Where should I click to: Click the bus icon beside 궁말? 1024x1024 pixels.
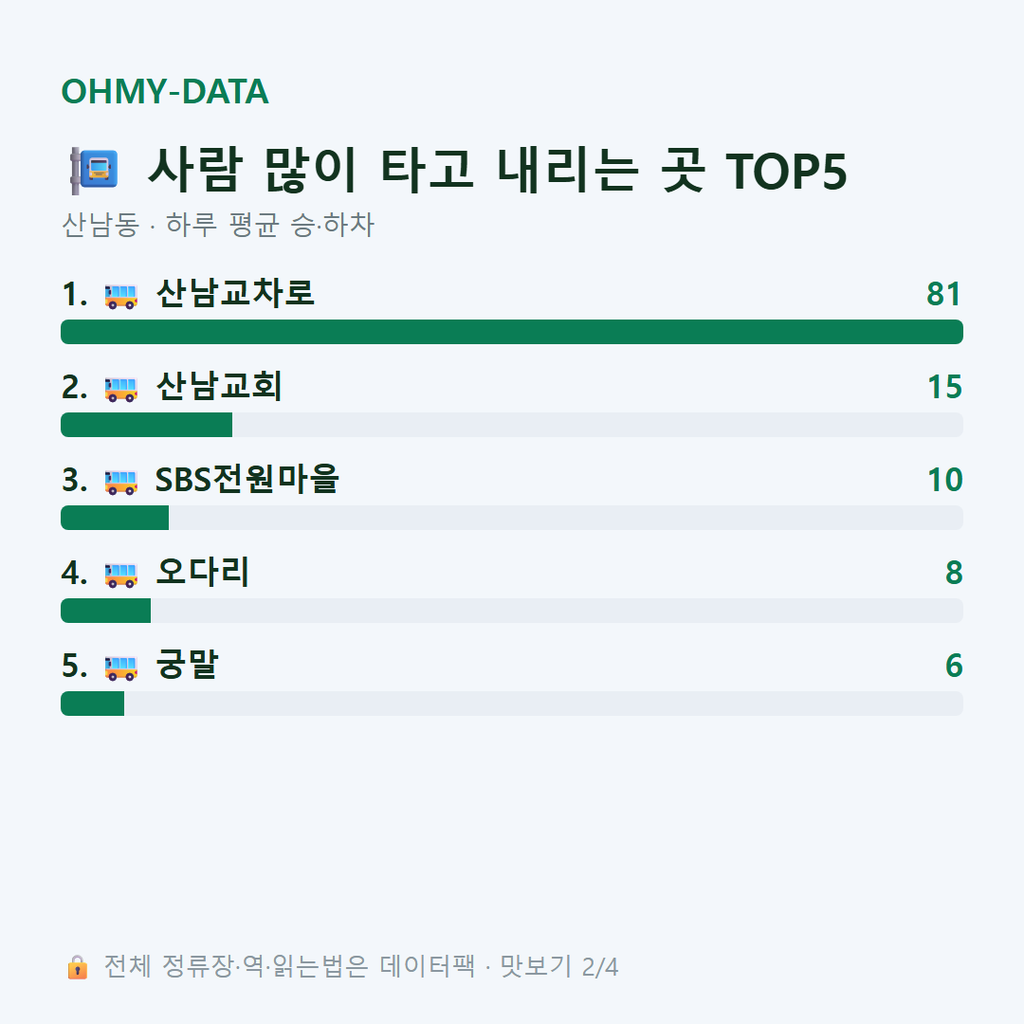[121, 667]
